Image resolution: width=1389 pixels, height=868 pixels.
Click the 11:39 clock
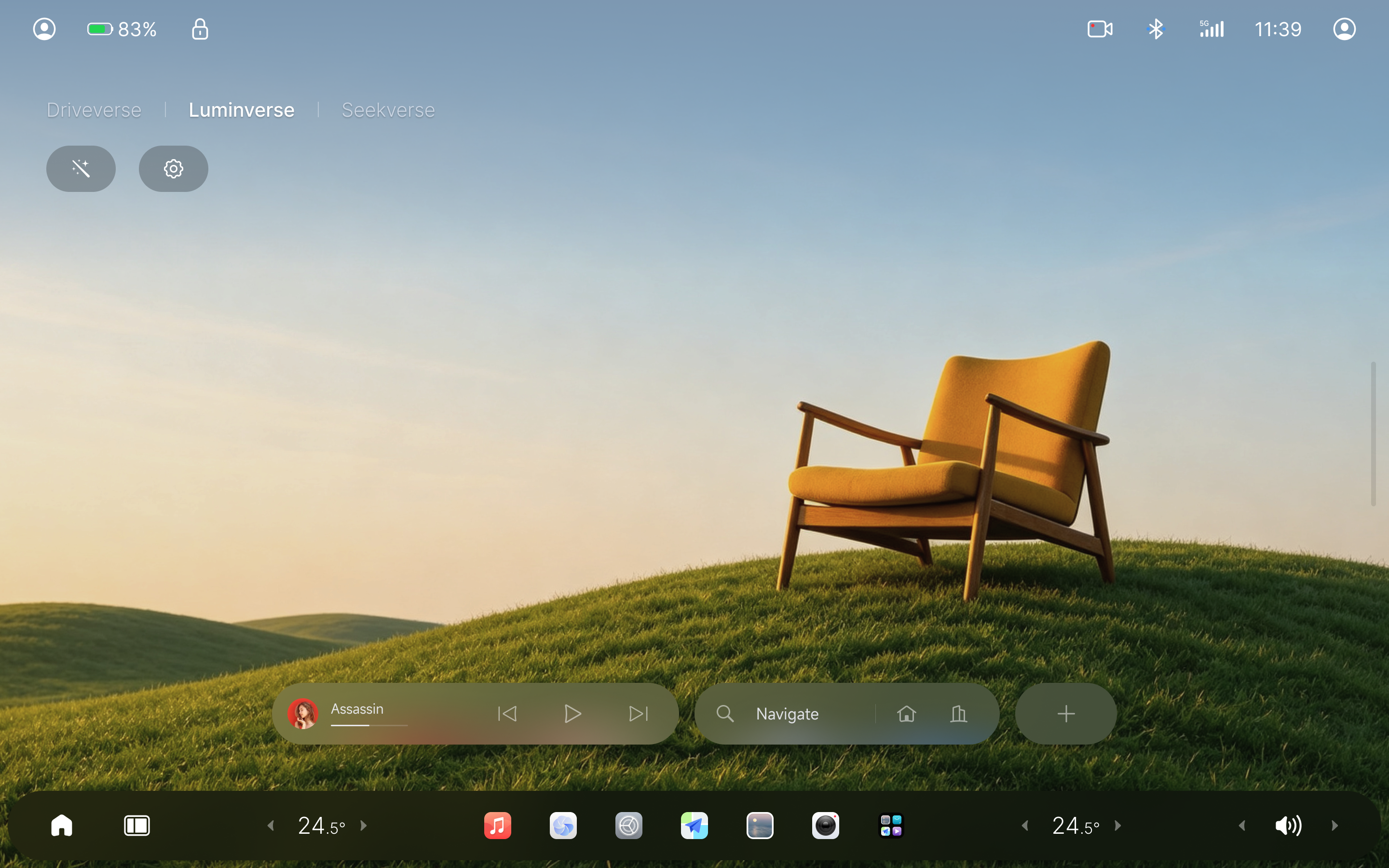click(1278, 29)
